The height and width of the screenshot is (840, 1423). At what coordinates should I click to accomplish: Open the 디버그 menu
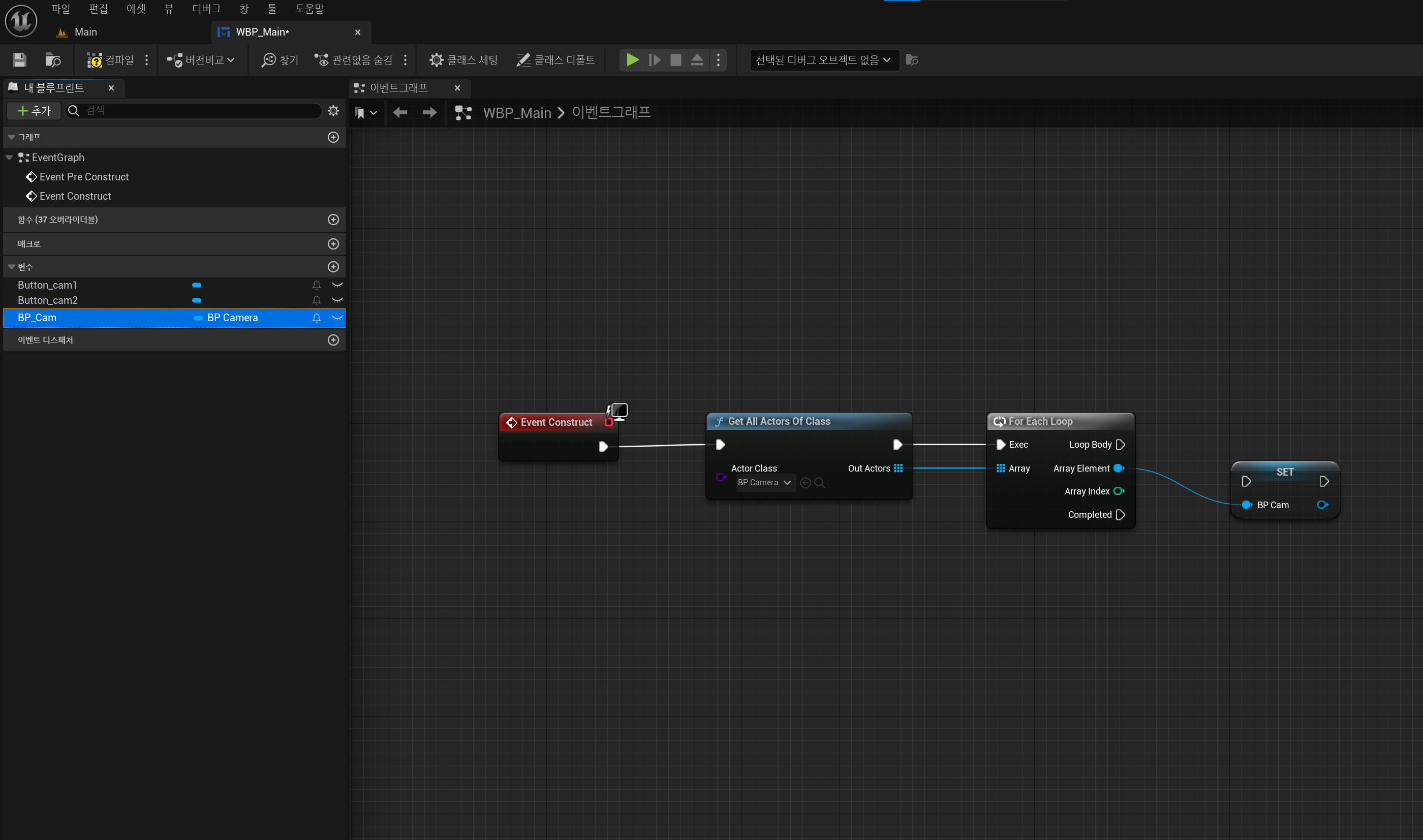206,9
